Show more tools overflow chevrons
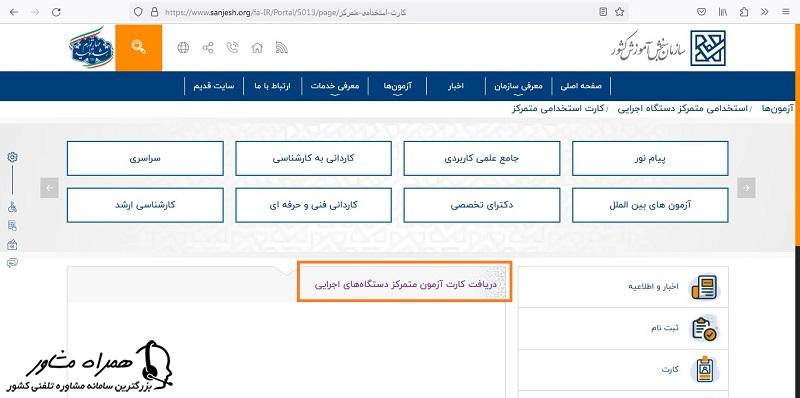 [x=764, y=12]
